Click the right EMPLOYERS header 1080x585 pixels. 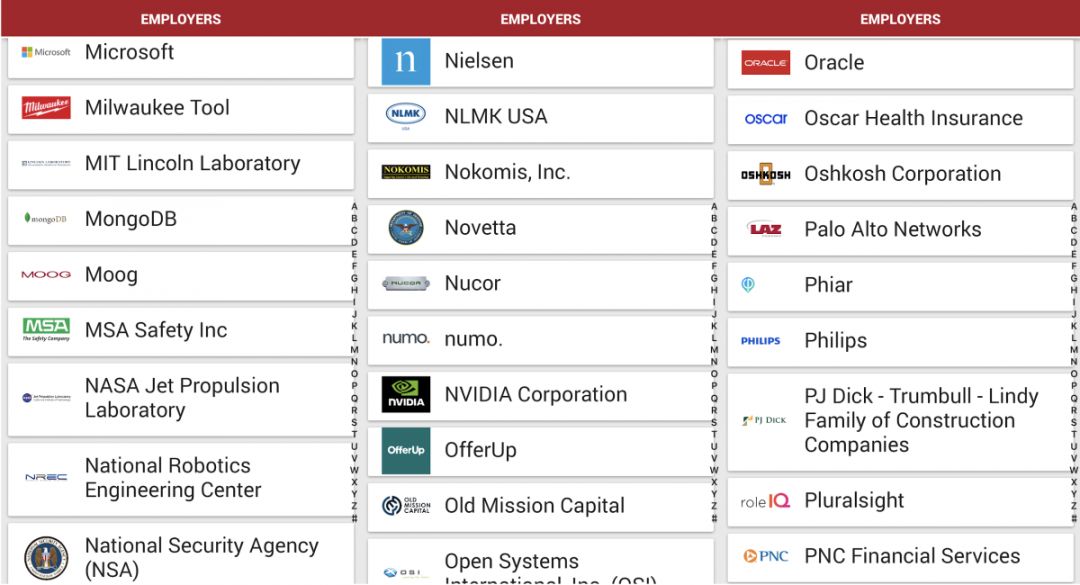(x=900, y=19)
